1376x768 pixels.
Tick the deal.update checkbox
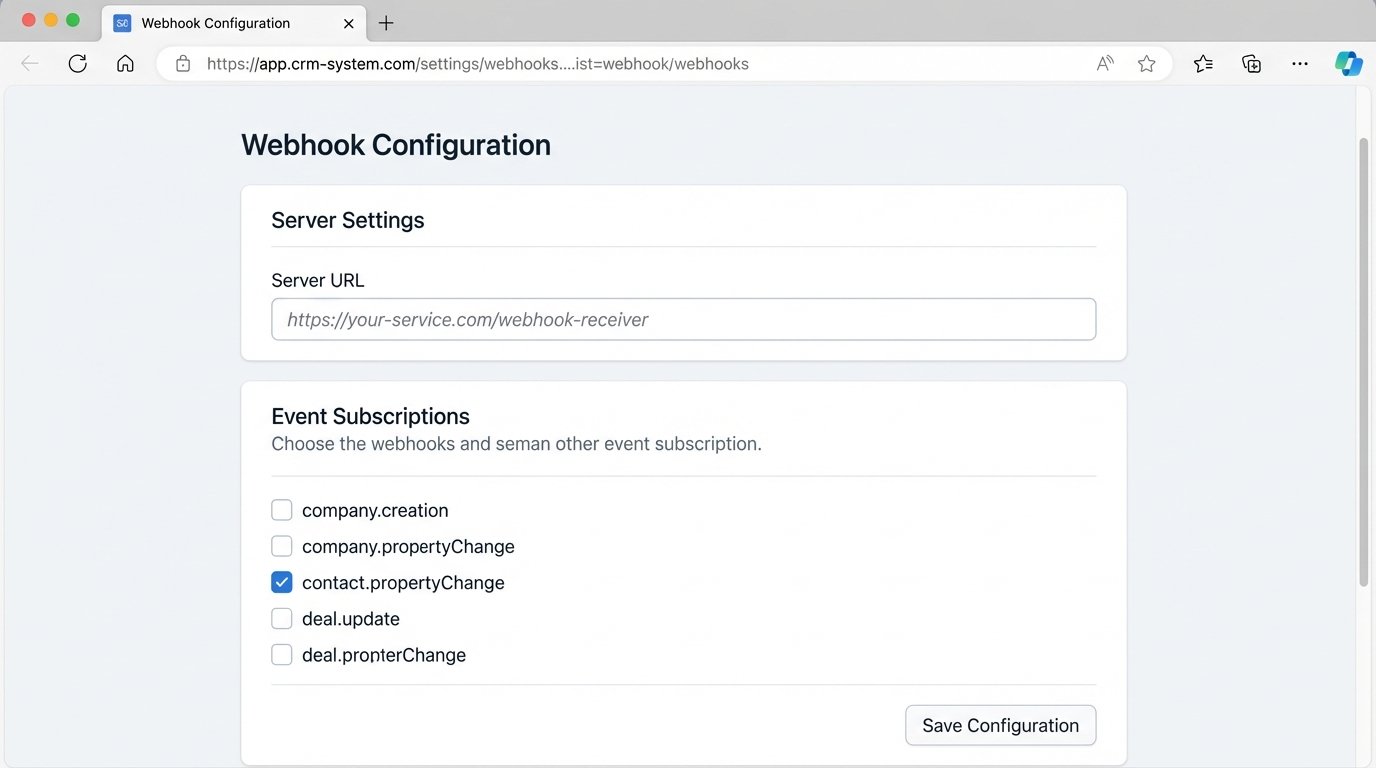(282, 619)
